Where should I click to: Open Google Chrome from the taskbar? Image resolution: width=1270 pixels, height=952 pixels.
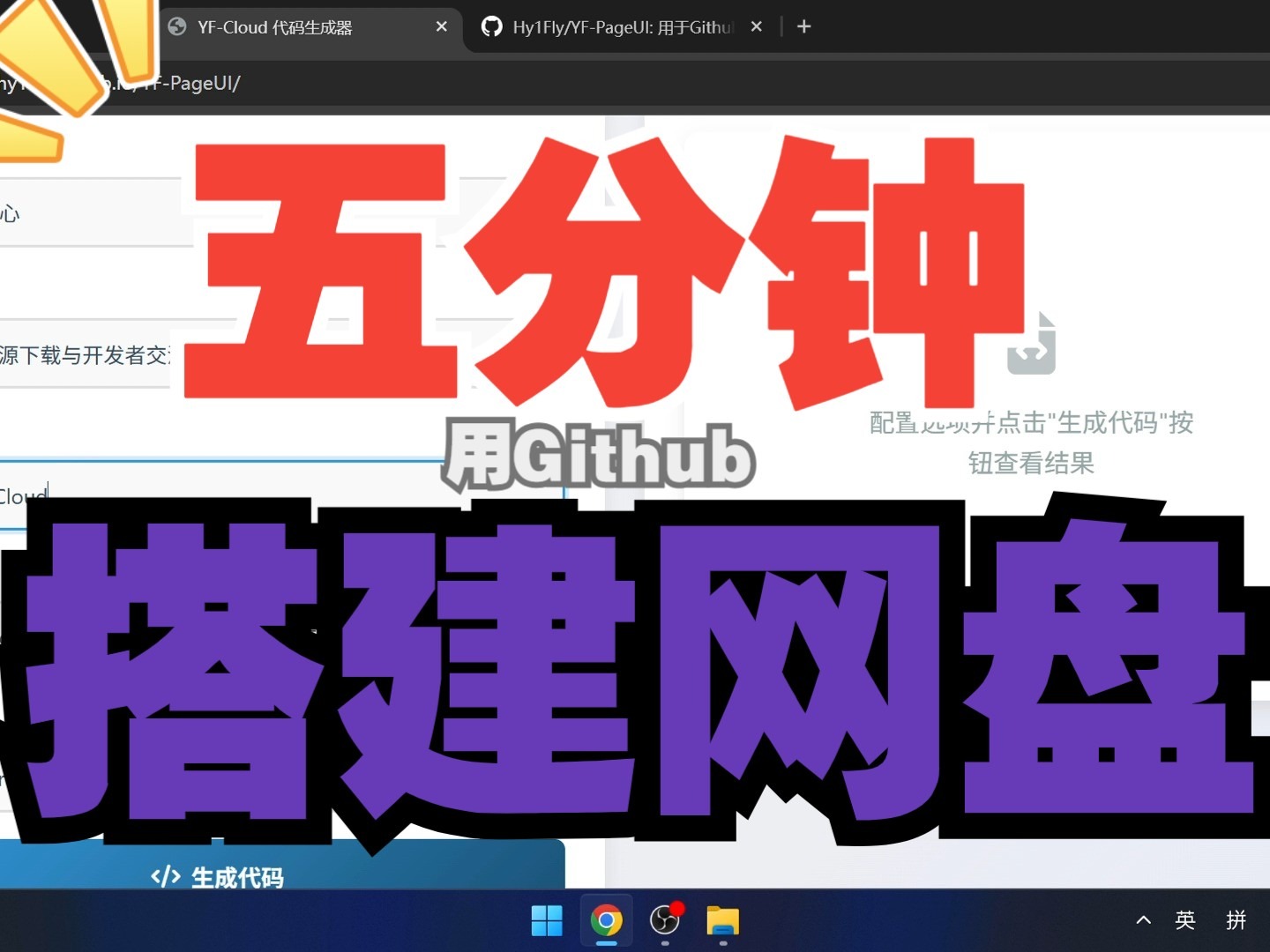[606, 921]
